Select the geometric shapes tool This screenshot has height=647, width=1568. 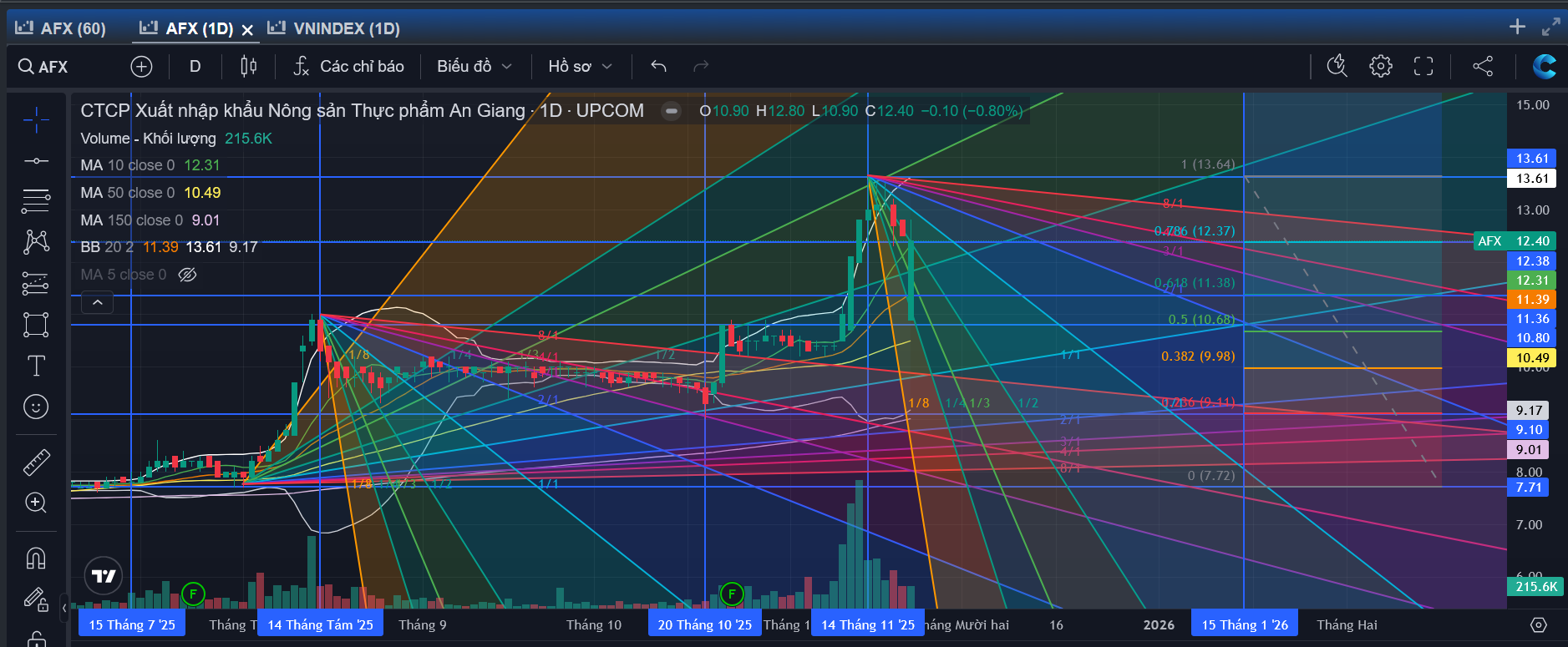coord(36,325)
